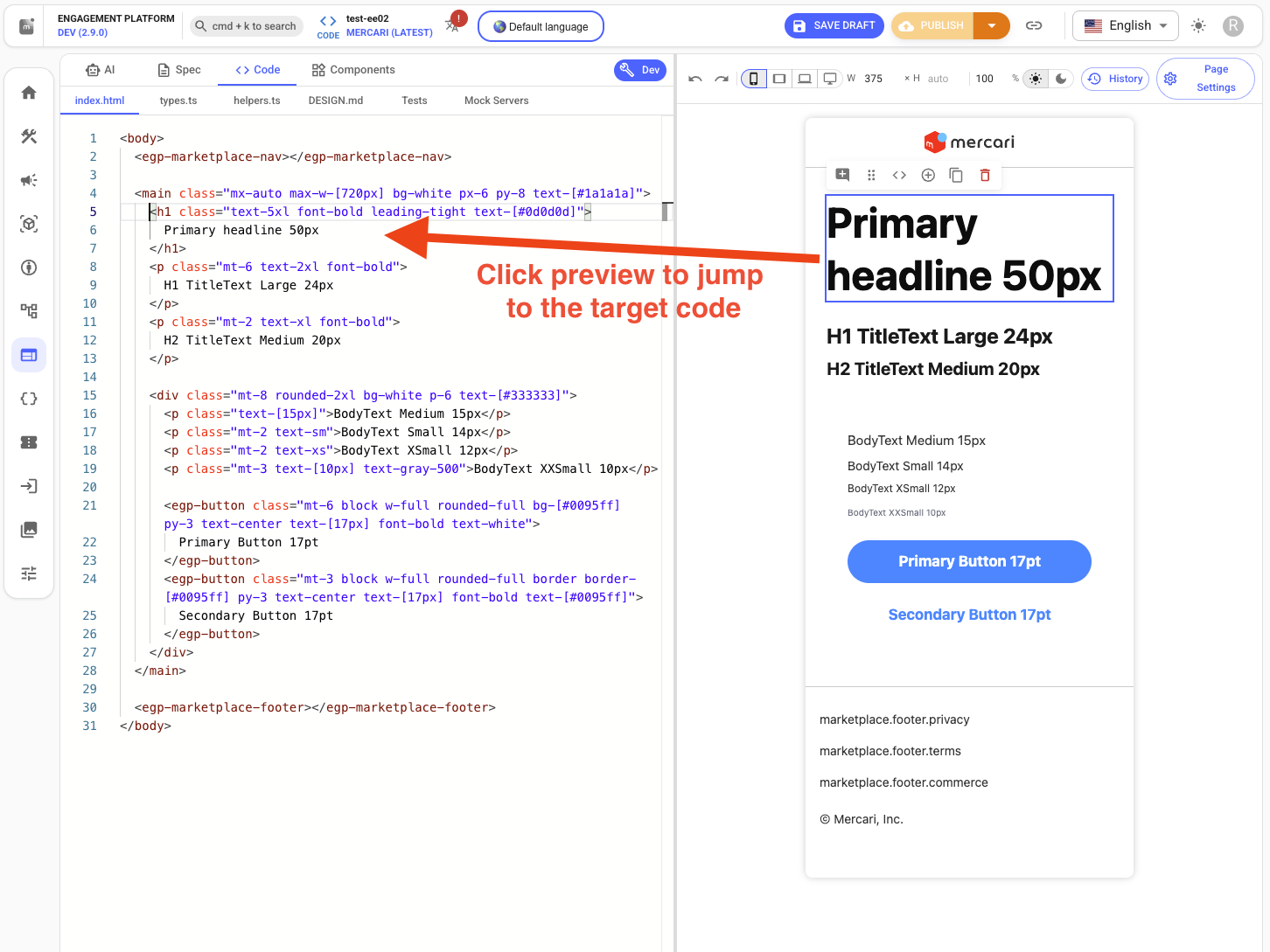Click the drag handle dots icon above headline

(871, 175)
